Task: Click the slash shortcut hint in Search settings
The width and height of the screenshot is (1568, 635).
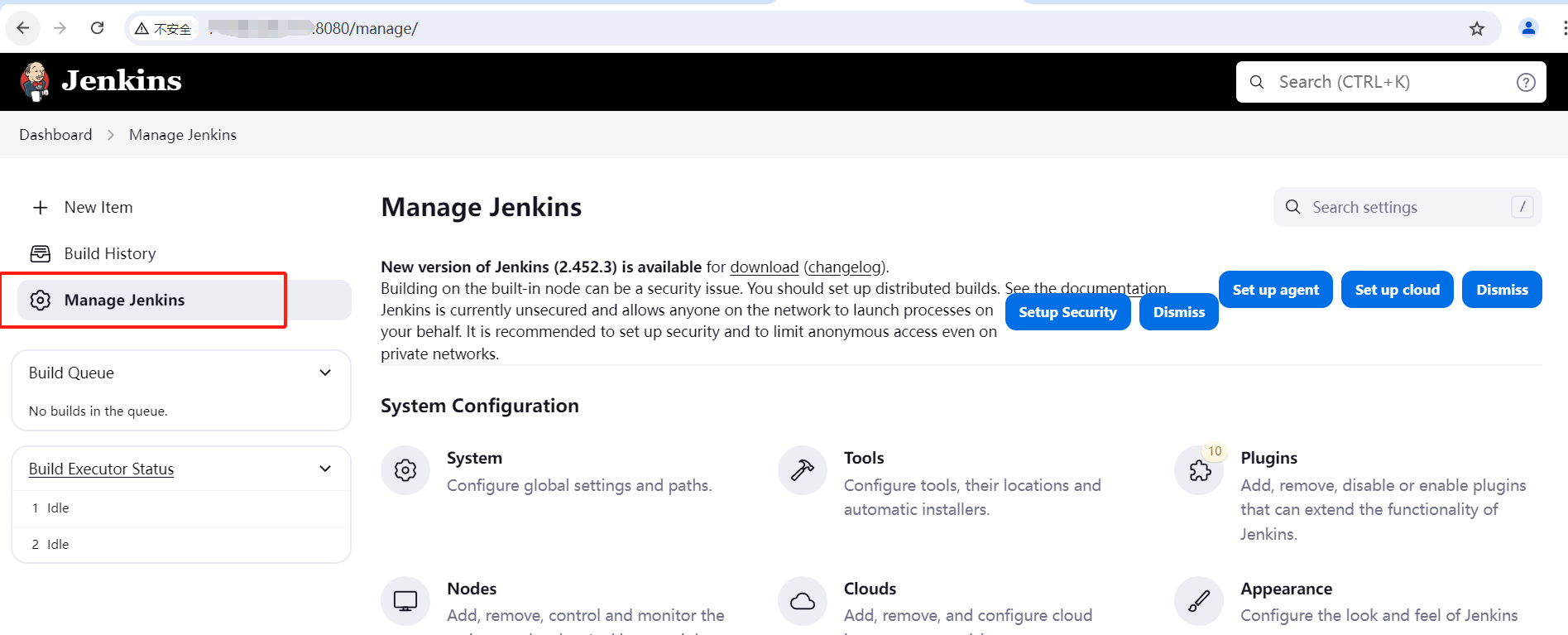Action: click(x=1522, y=207)
